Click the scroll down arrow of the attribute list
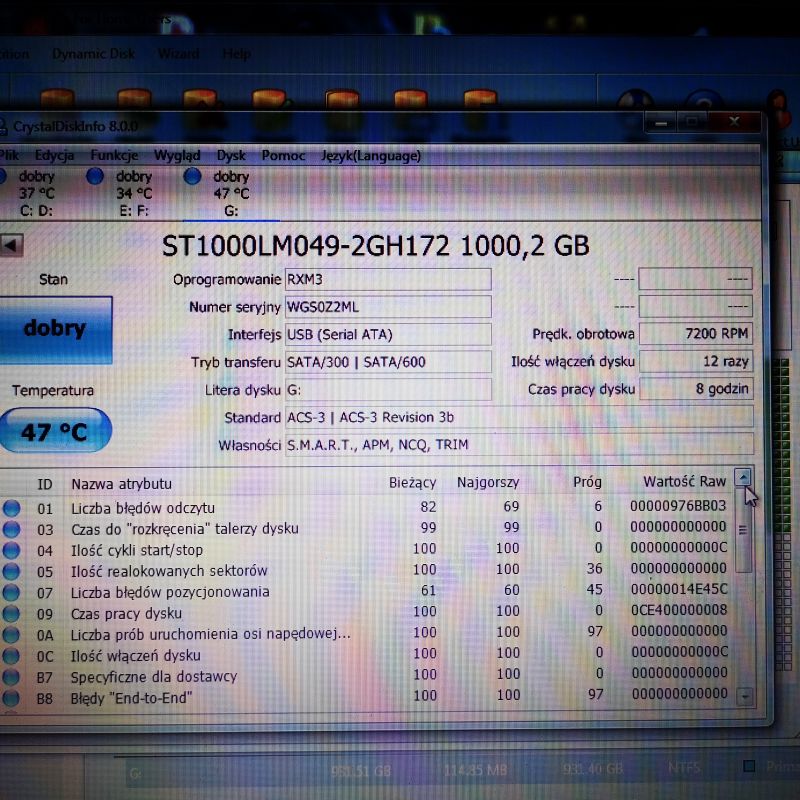This screenshot has height=800, width=800. coord(745,696)
